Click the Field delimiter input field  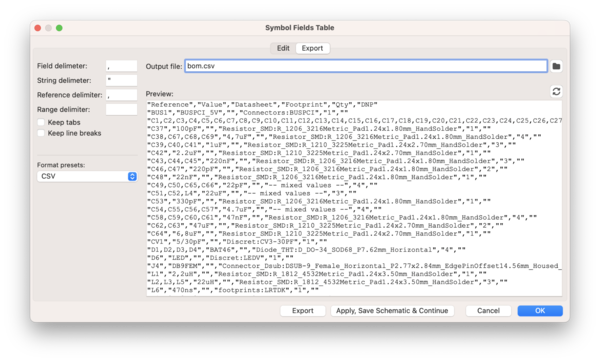pos(121,66)
